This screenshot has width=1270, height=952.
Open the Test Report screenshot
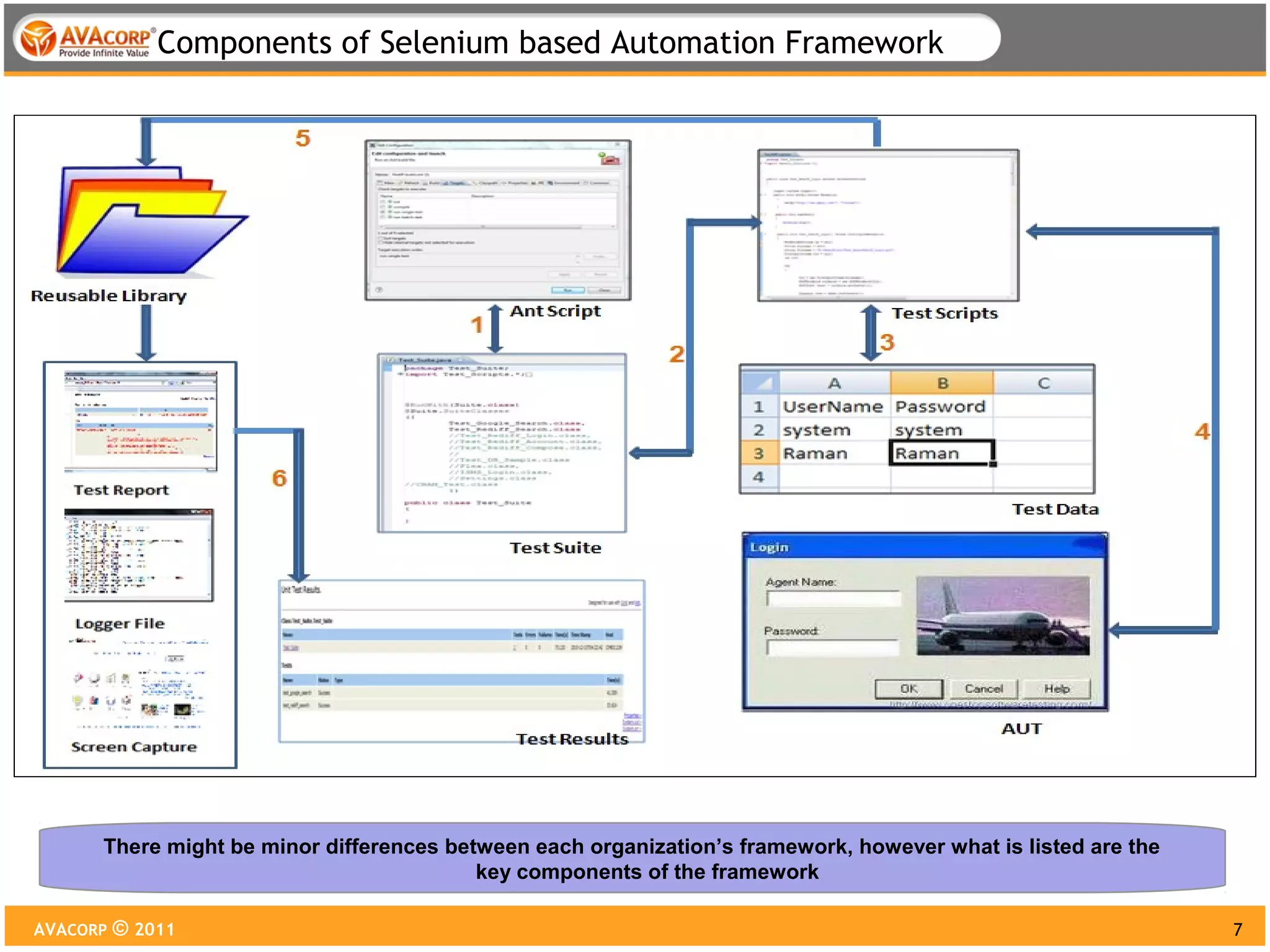(x=141, y=421)
